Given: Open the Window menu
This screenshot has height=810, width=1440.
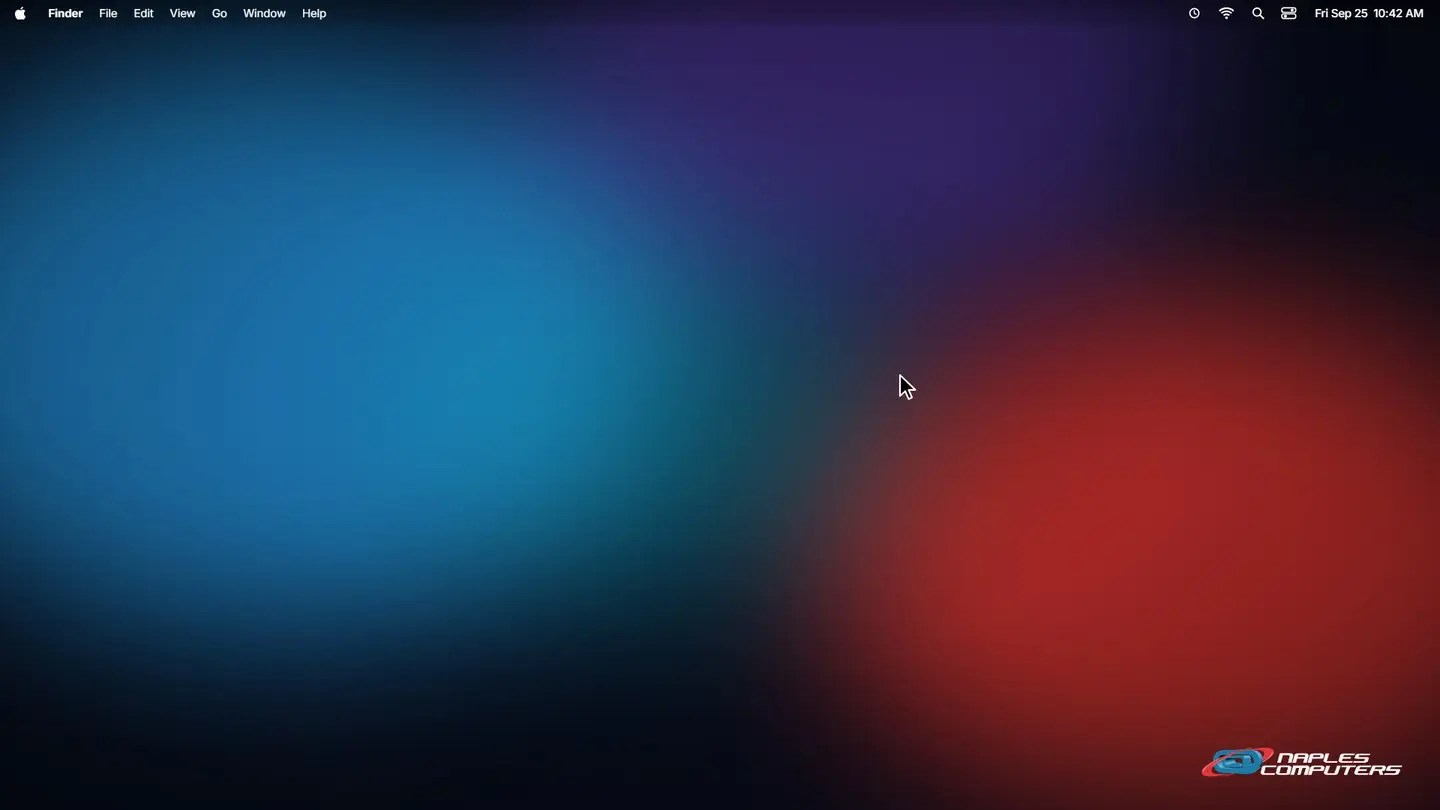Looking at the screenshot, I should (x=264, y=13).
